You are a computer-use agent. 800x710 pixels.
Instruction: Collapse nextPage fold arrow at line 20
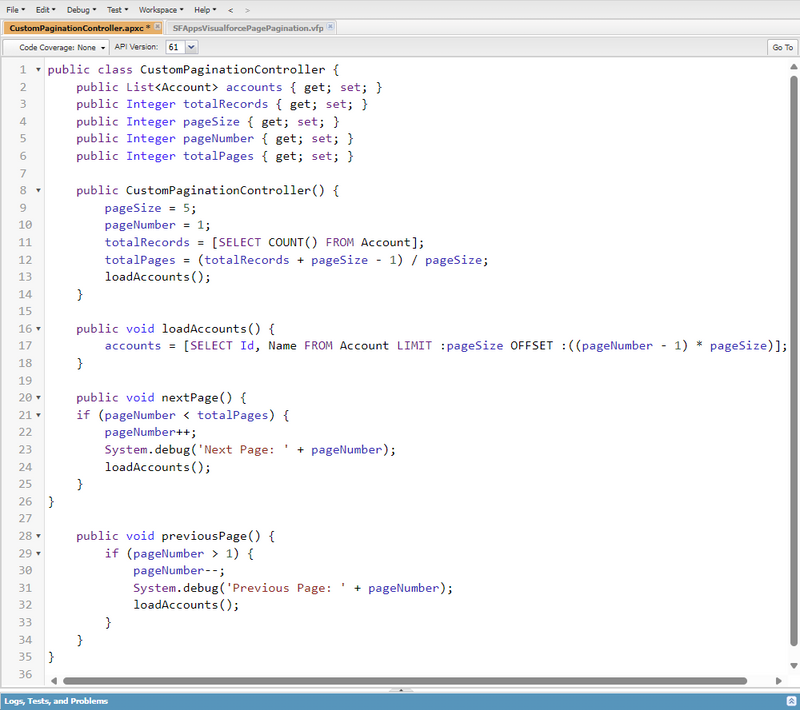click(x=38, y=397)
